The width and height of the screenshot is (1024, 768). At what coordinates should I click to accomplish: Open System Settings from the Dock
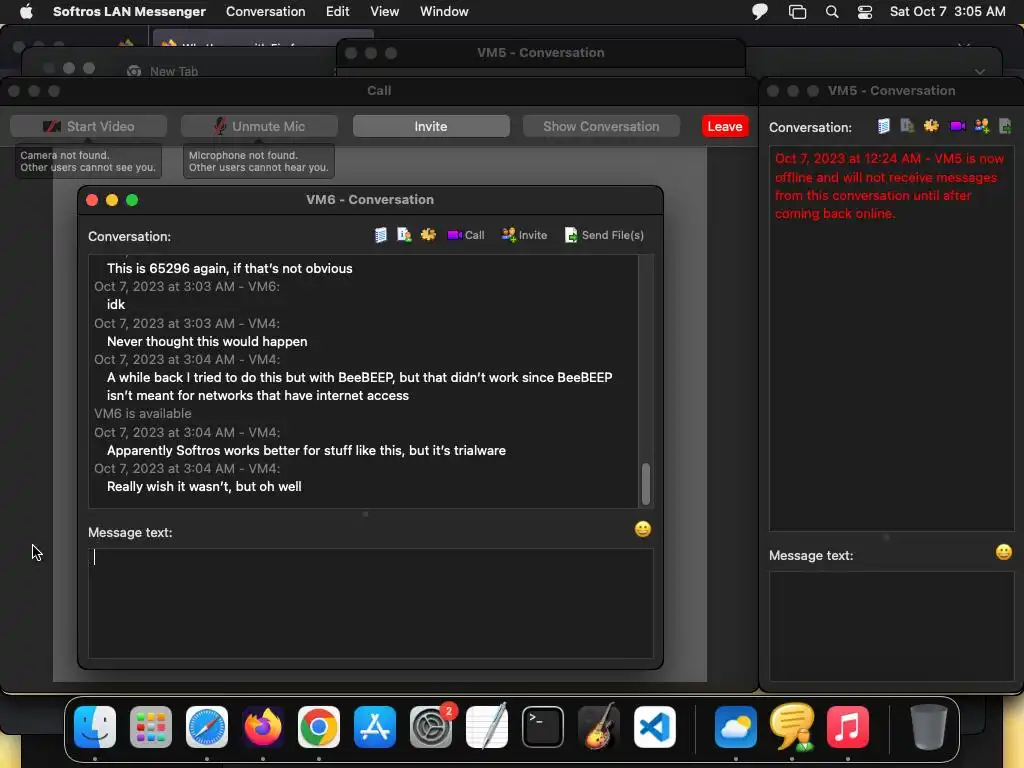tap(431, 727)
